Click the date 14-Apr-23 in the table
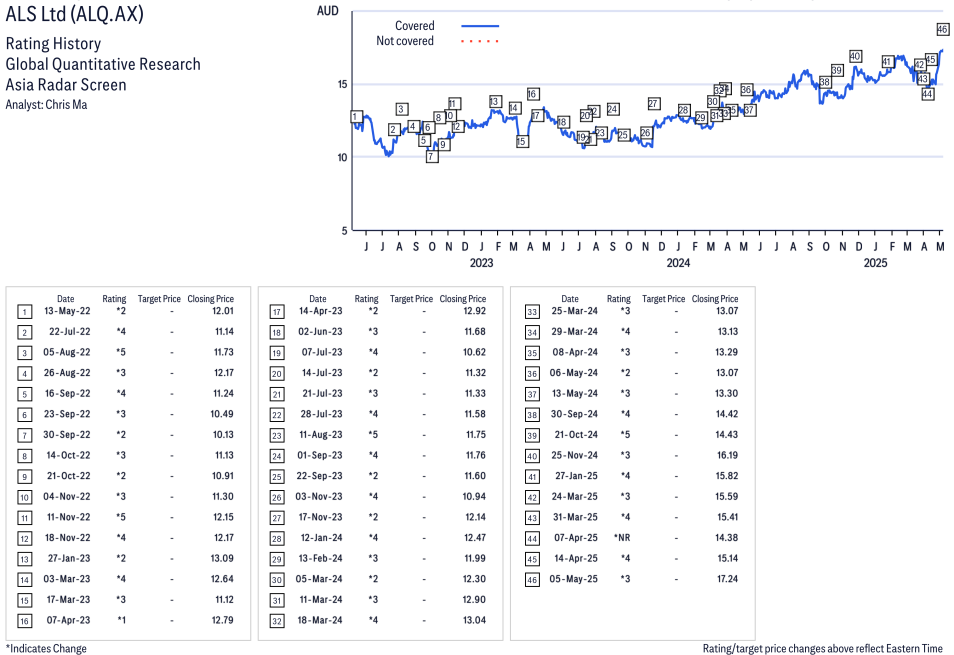Viewport: 954px width, 655px height. point(320,311)
